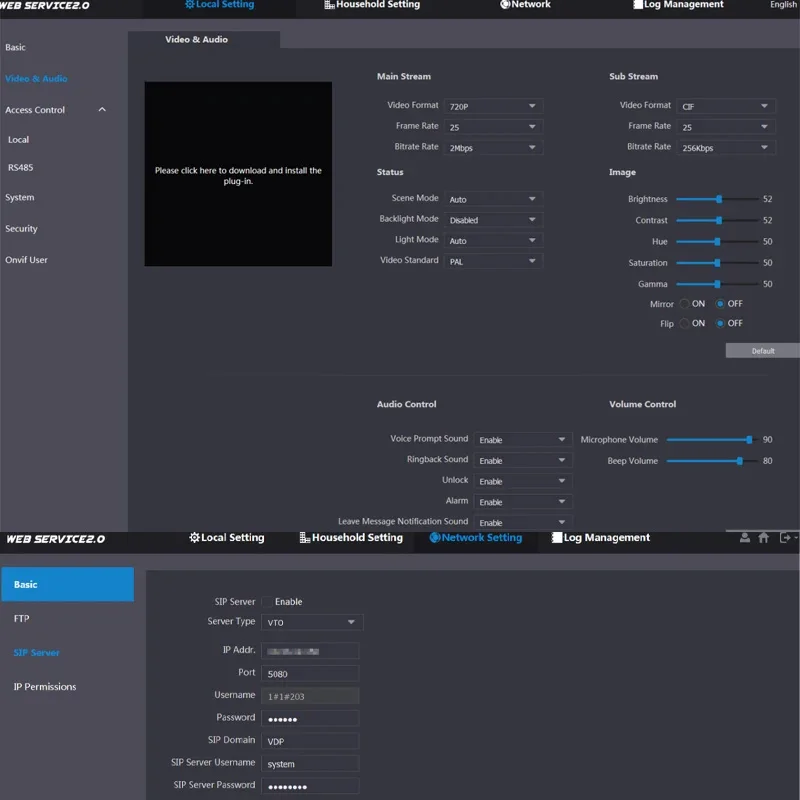This screenshot has height=800, width=800.
Task: Adjust the Contrast slider
Action: [717, 220]
